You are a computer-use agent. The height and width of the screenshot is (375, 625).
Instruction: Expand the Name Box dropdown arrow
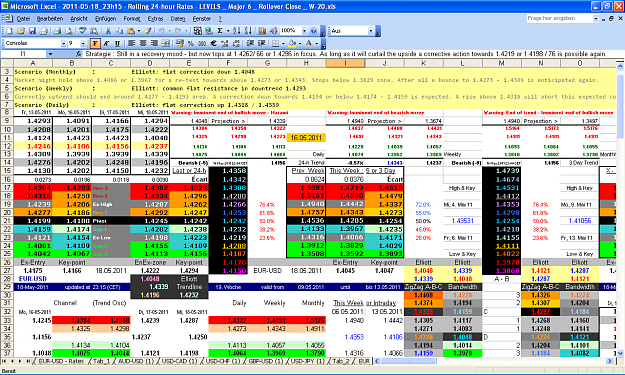tap(50, 54)
